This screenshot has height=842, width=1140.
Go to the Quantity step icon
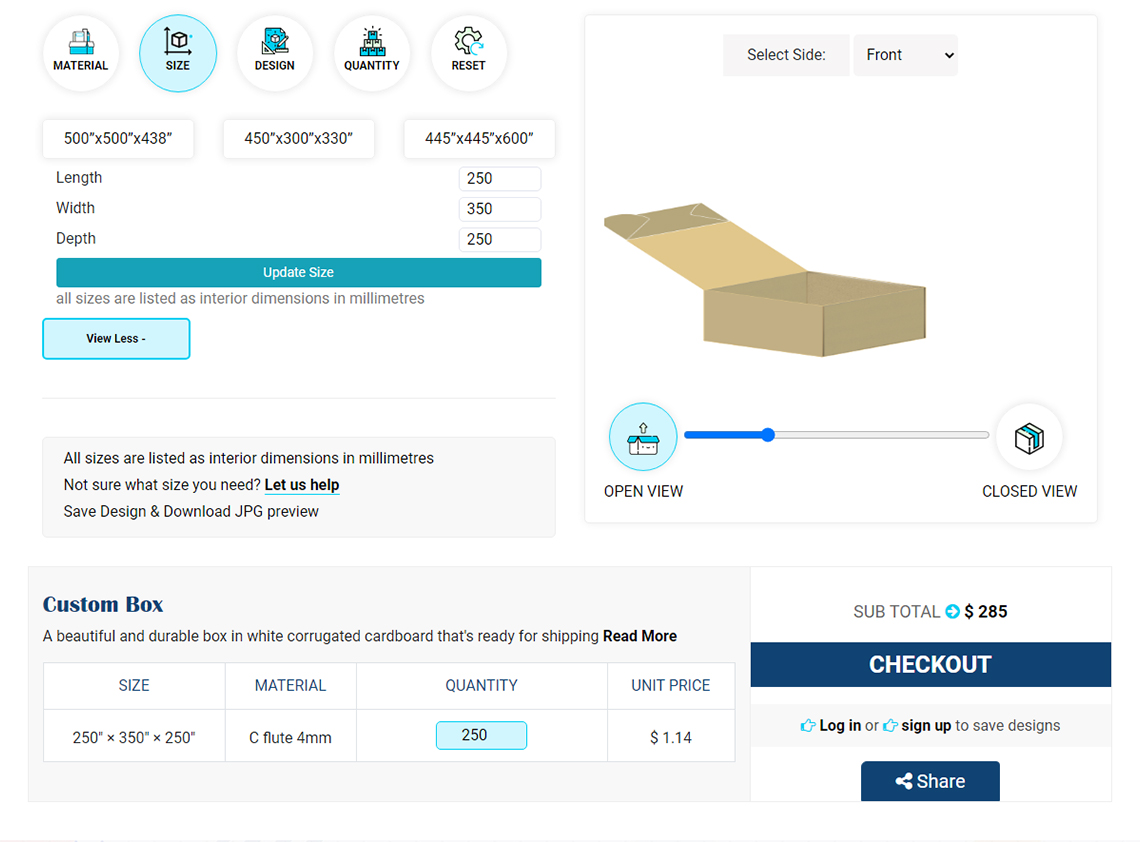click(372, 53)
